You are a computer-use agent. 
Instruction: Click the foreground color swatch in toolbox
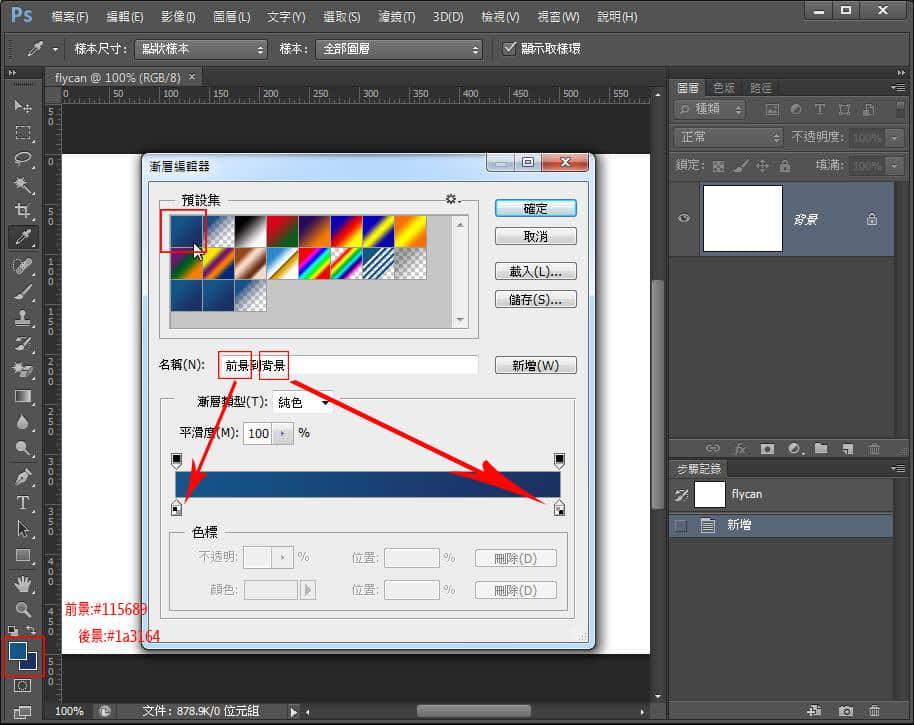(x=17, y=650)
